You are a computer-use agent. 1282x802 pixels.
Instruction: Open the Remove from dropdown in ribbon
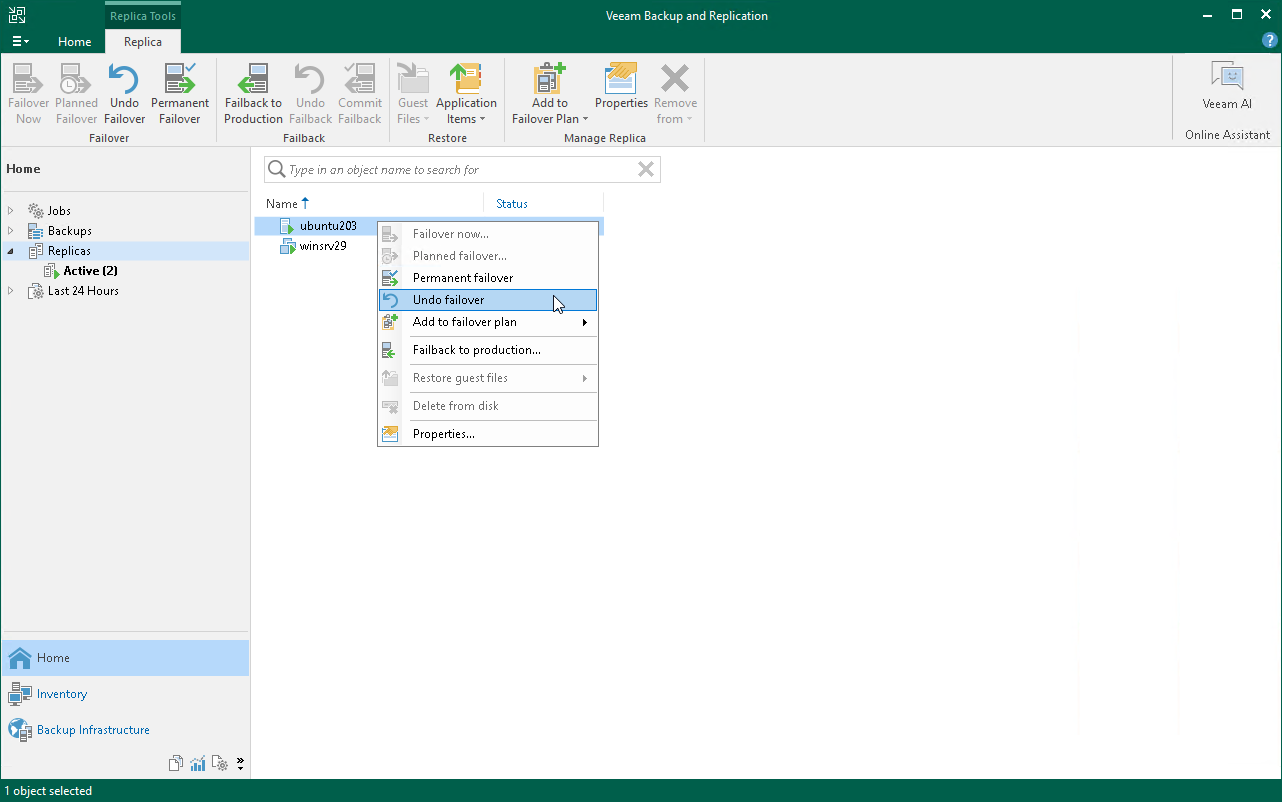[676, 94]
